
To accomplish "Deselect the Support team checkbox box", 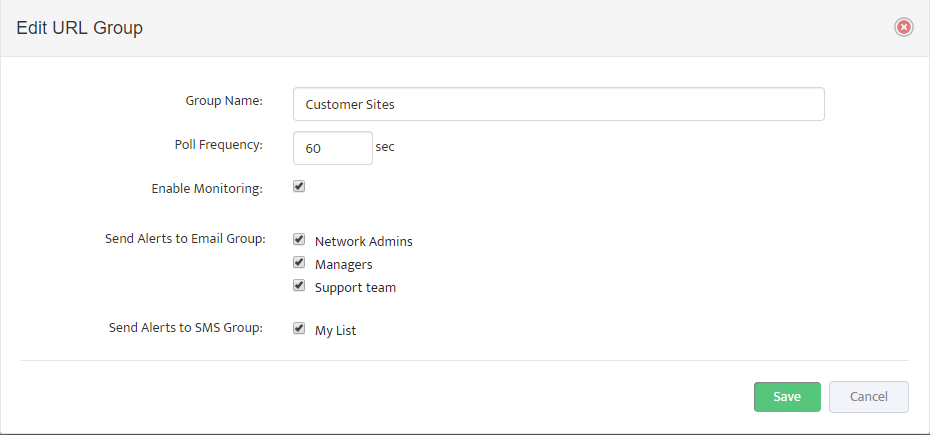I will click(x=299, y=285).
